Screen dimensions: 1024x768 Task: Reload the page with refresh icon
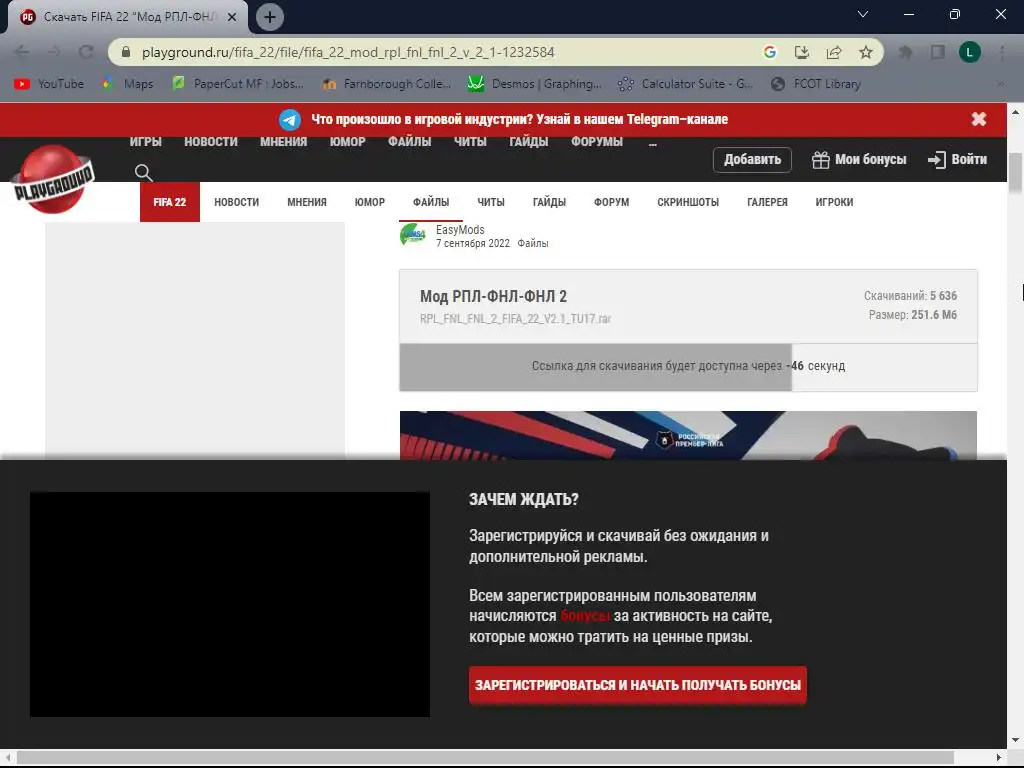(x=86, y=52)
